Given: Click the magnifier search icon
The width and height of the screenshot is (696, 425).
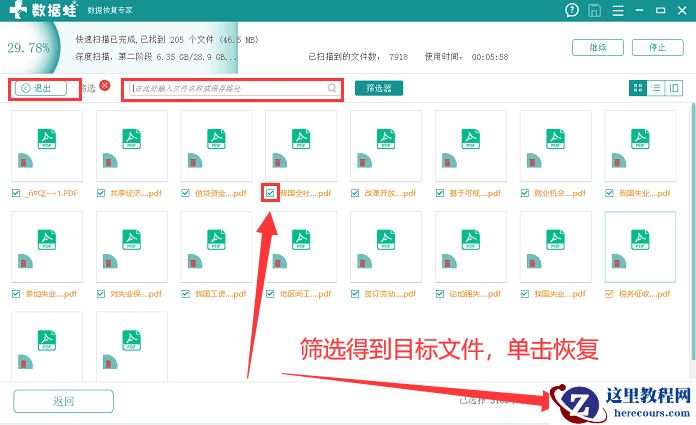Looking at the screenshot, I should point(332,88).
